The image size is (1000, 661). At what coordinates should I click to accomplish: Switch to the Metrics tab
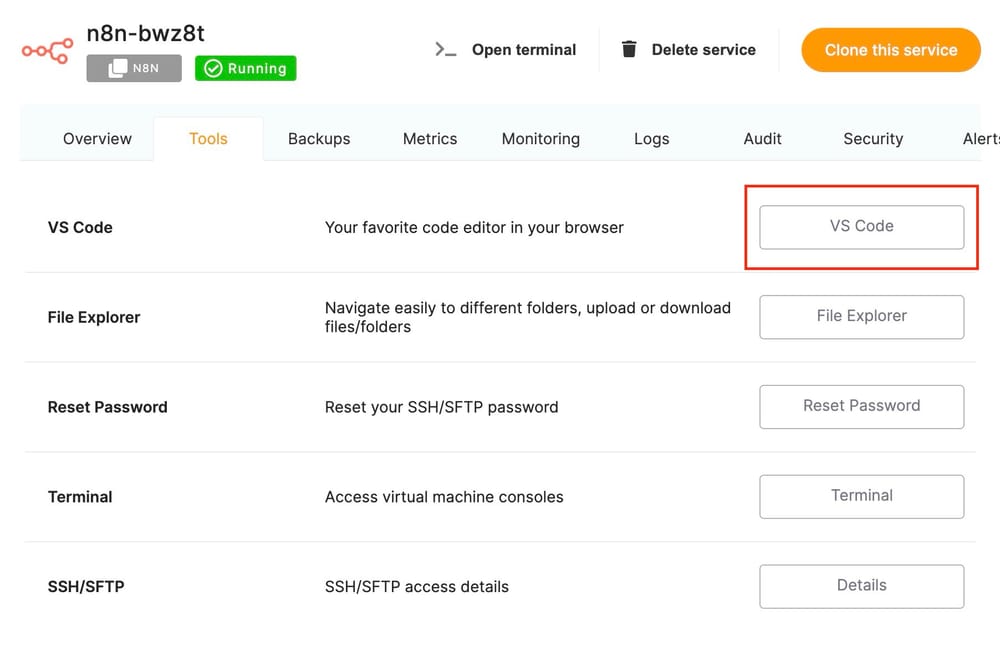429,139
